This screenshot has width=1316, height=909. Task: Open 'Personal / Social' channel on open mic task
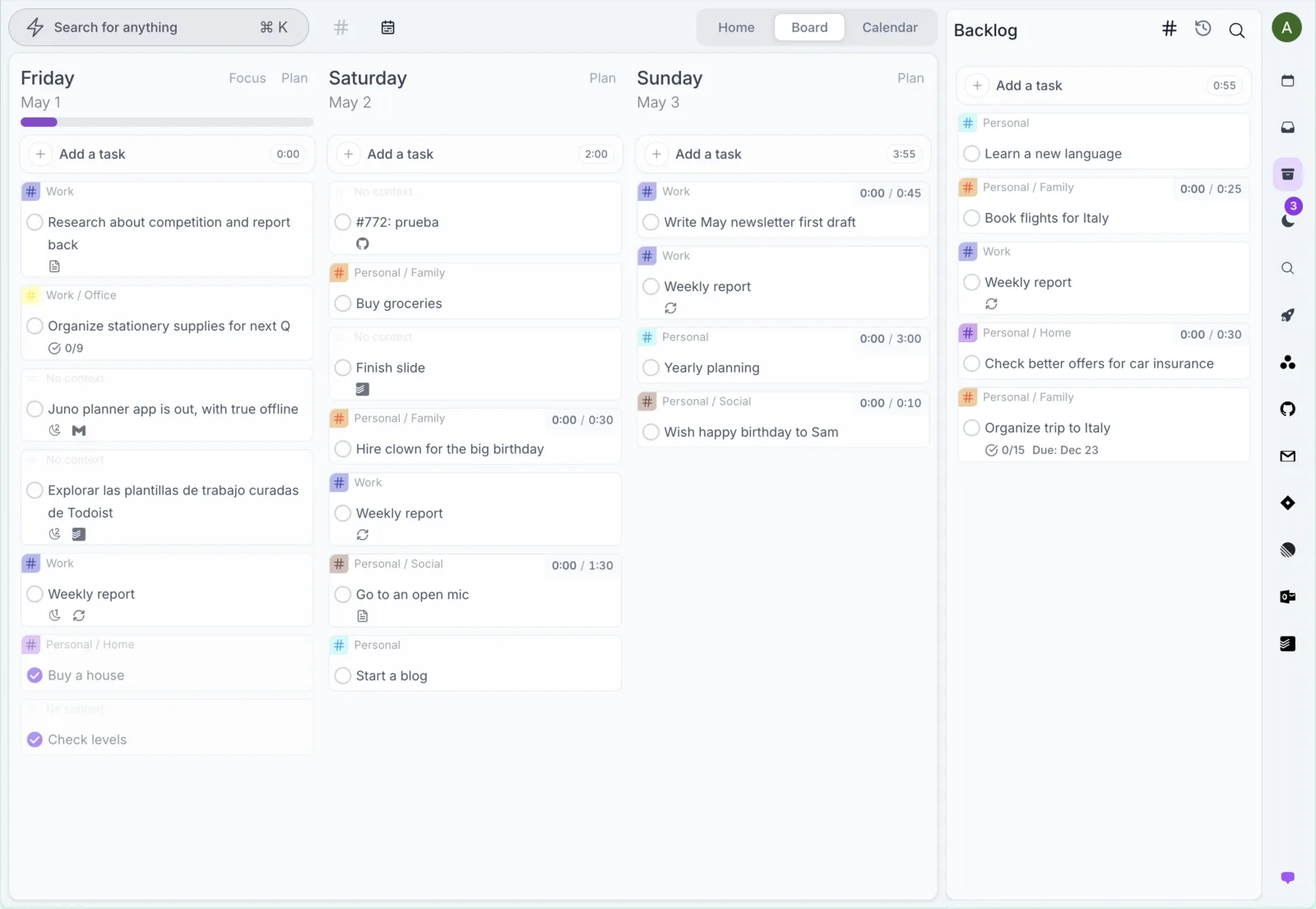[398, 564]
